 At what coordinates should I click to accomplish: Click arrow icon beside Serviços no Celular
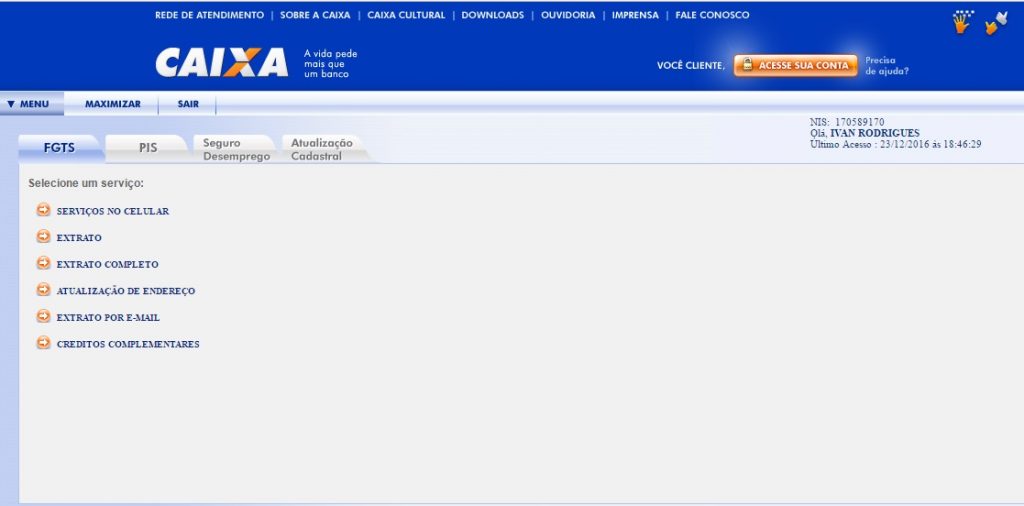43,211
